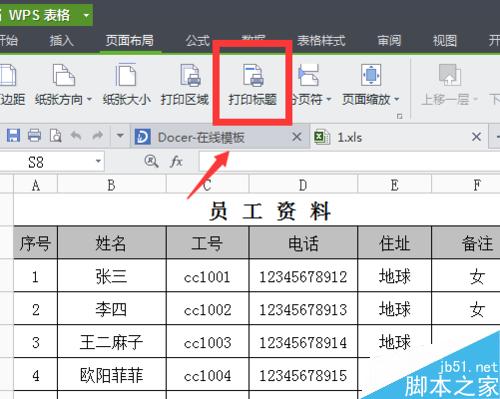The image size is (500, 399).
Task: Select the cell containing cc1003
Action: 207,342
